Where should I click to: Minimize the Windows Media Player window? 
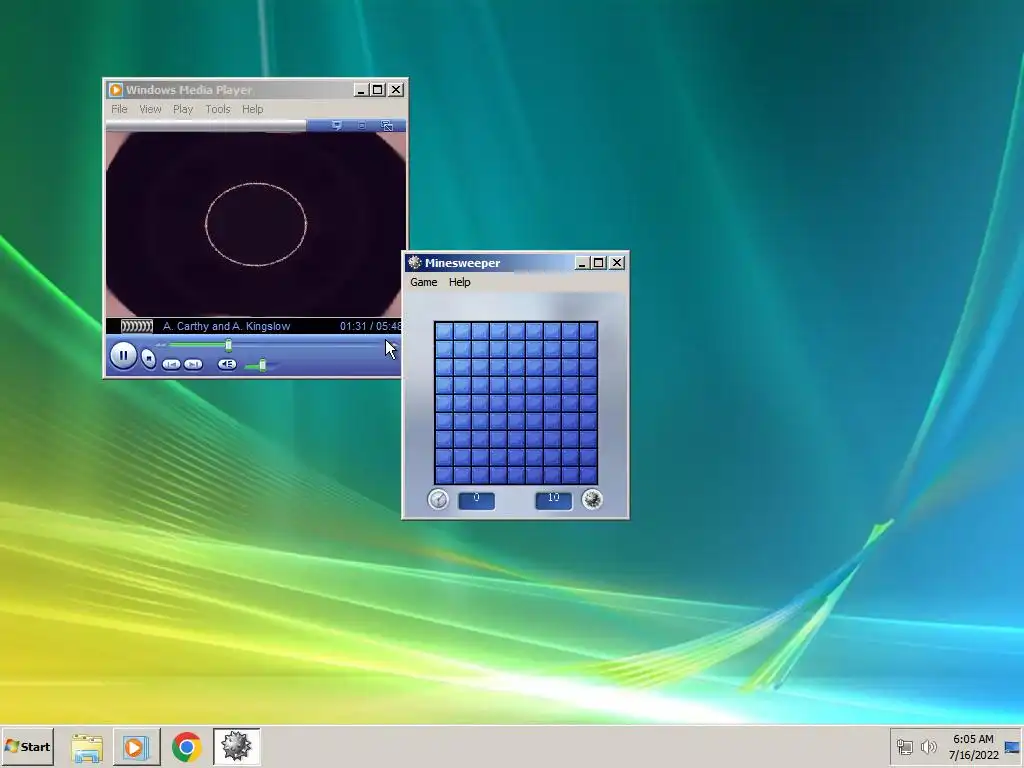(360, 89)
